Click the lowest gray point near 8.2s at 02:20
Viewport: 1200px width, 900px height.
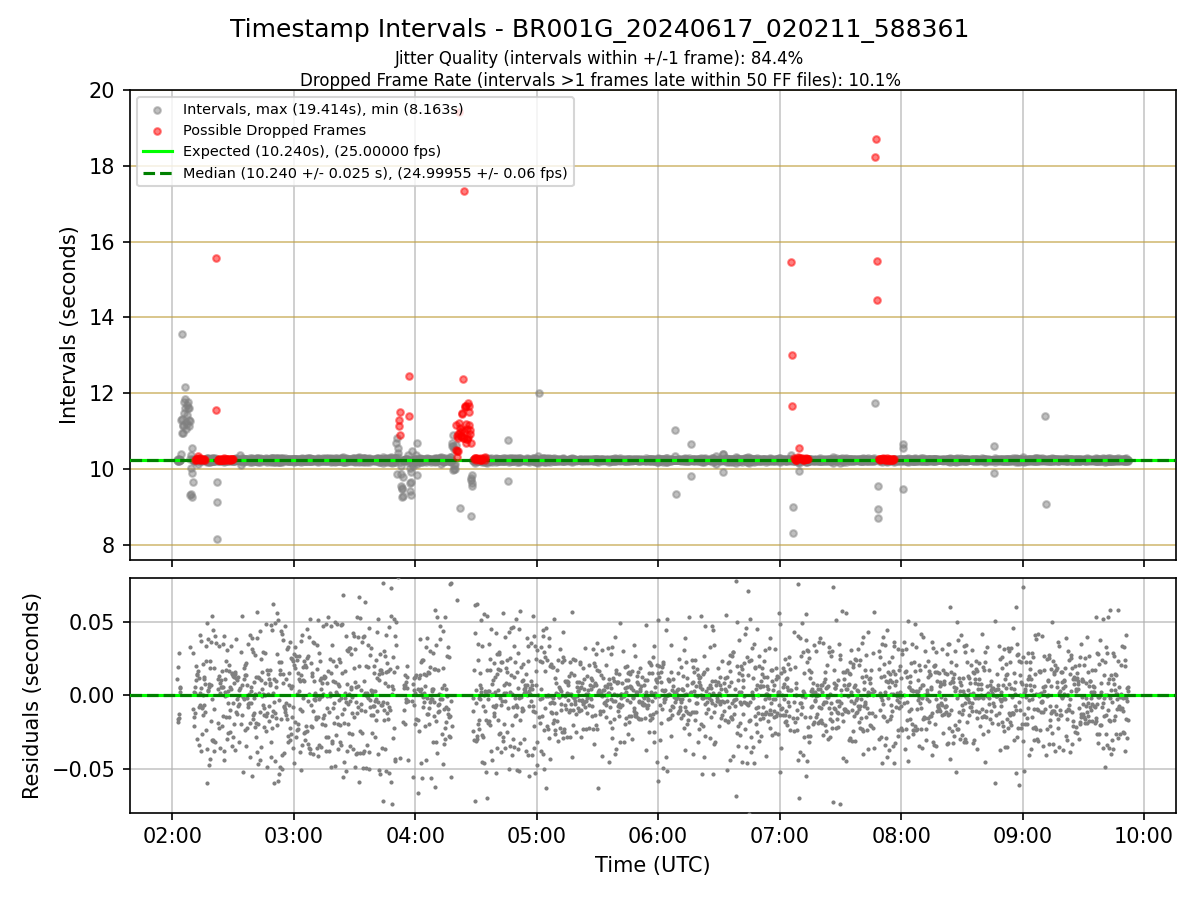point(217,539)
